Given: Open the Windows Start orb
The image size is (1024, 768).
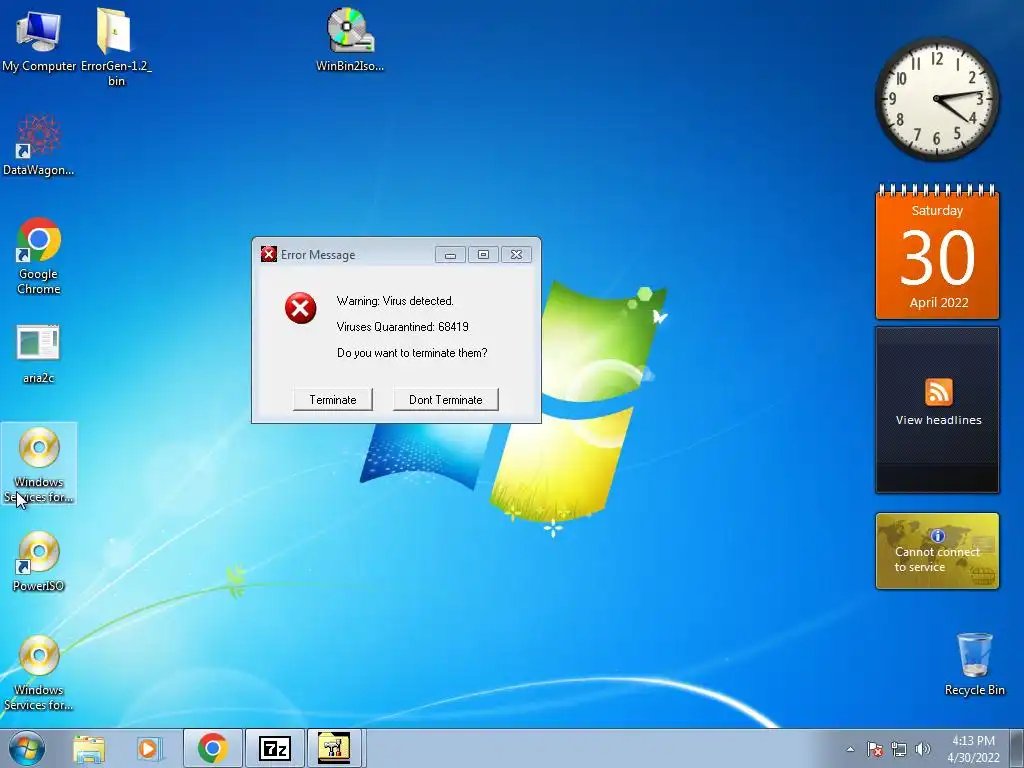Looking at the screenshot, I should (x=27, y=748).
